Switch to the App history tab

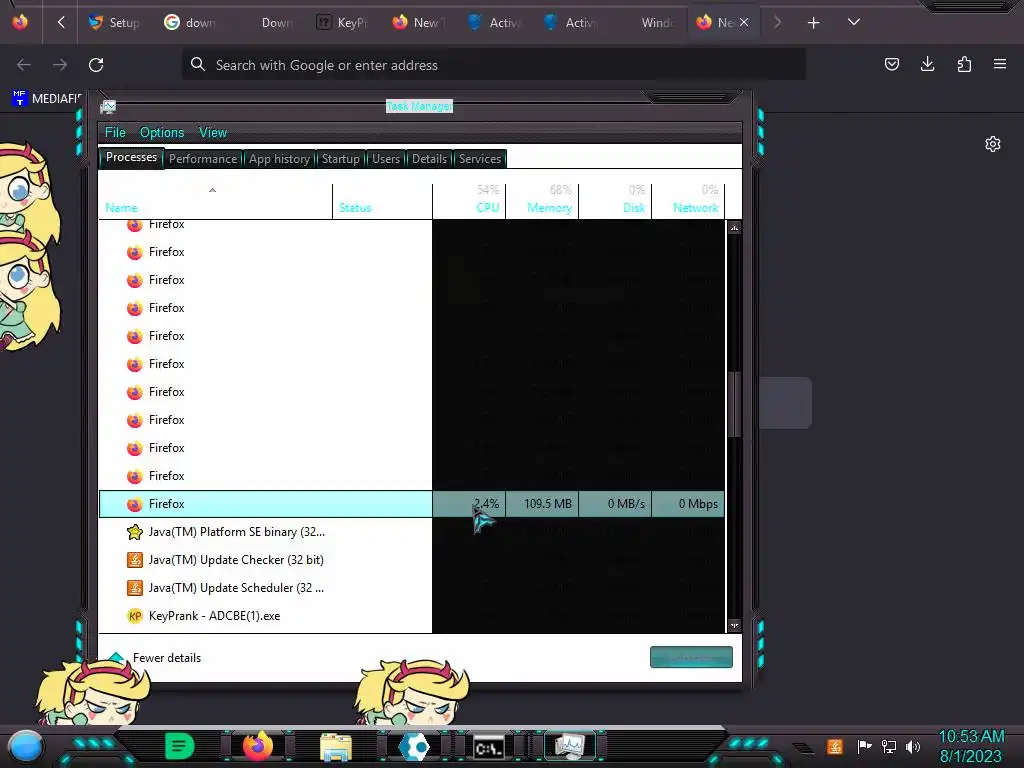(279, 159)
